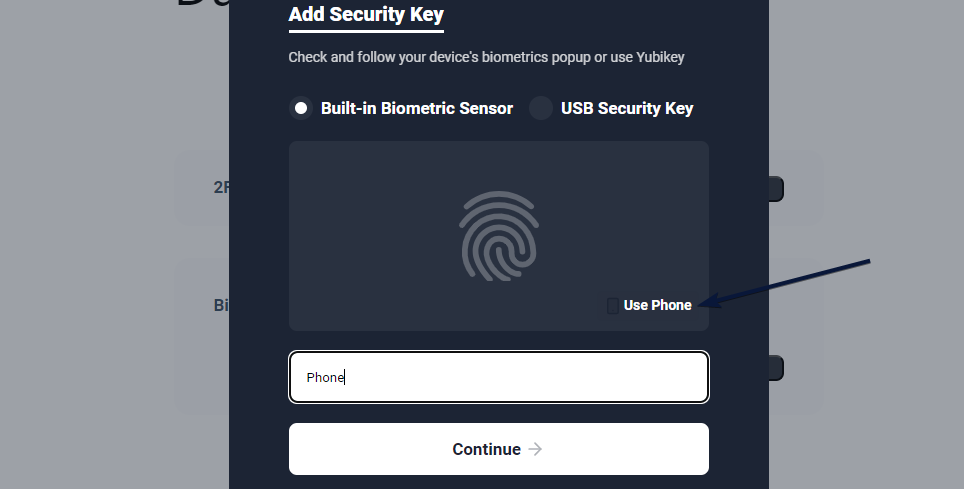Toggle the lower switch behind the dialog
The image size is (964, 489).
click(x=776, y=367)
